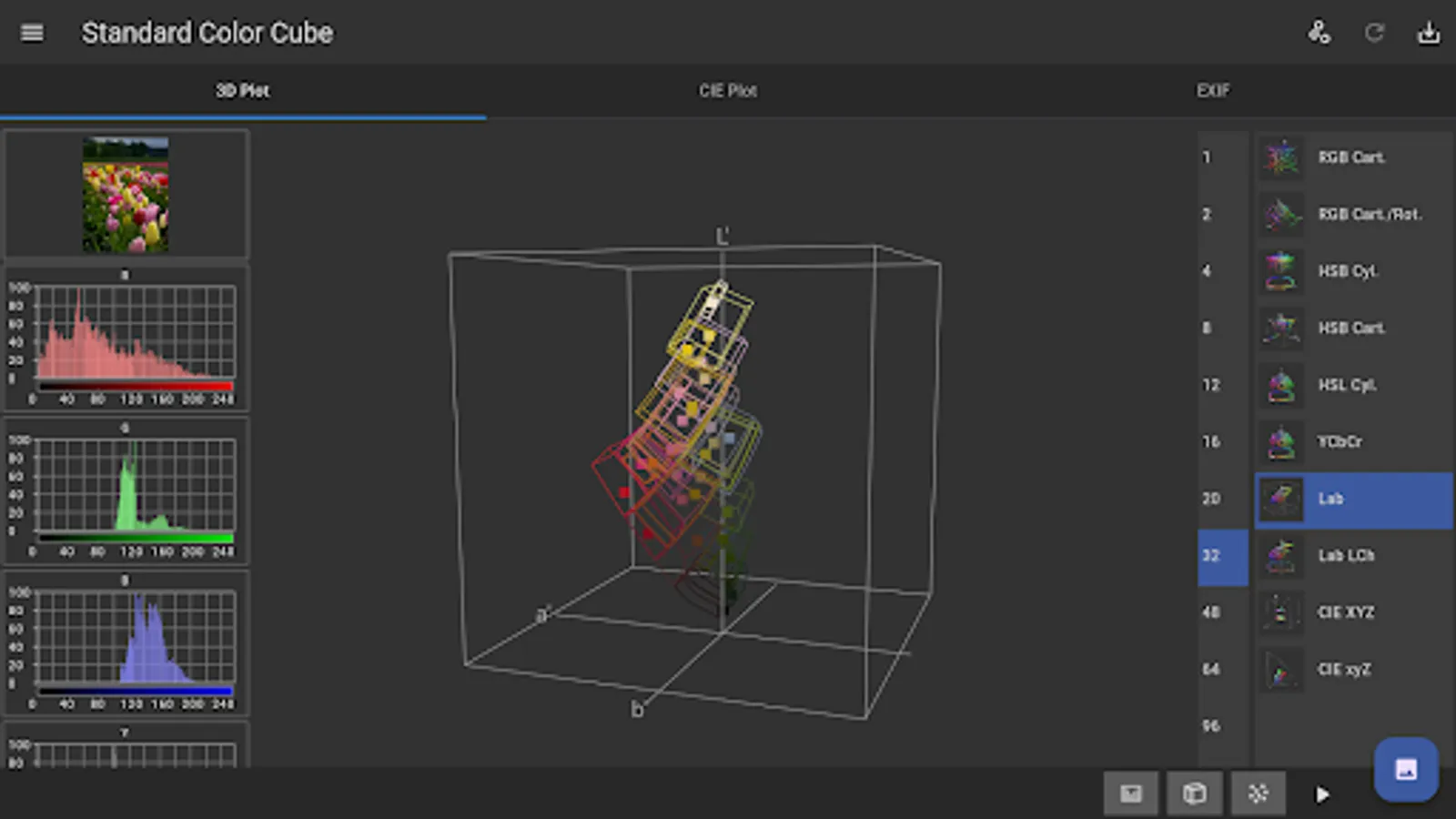Image resolution: width=1456 pixels, height=819 pixels.
Task: Click the green channel histogram
Action: [126, 491]
